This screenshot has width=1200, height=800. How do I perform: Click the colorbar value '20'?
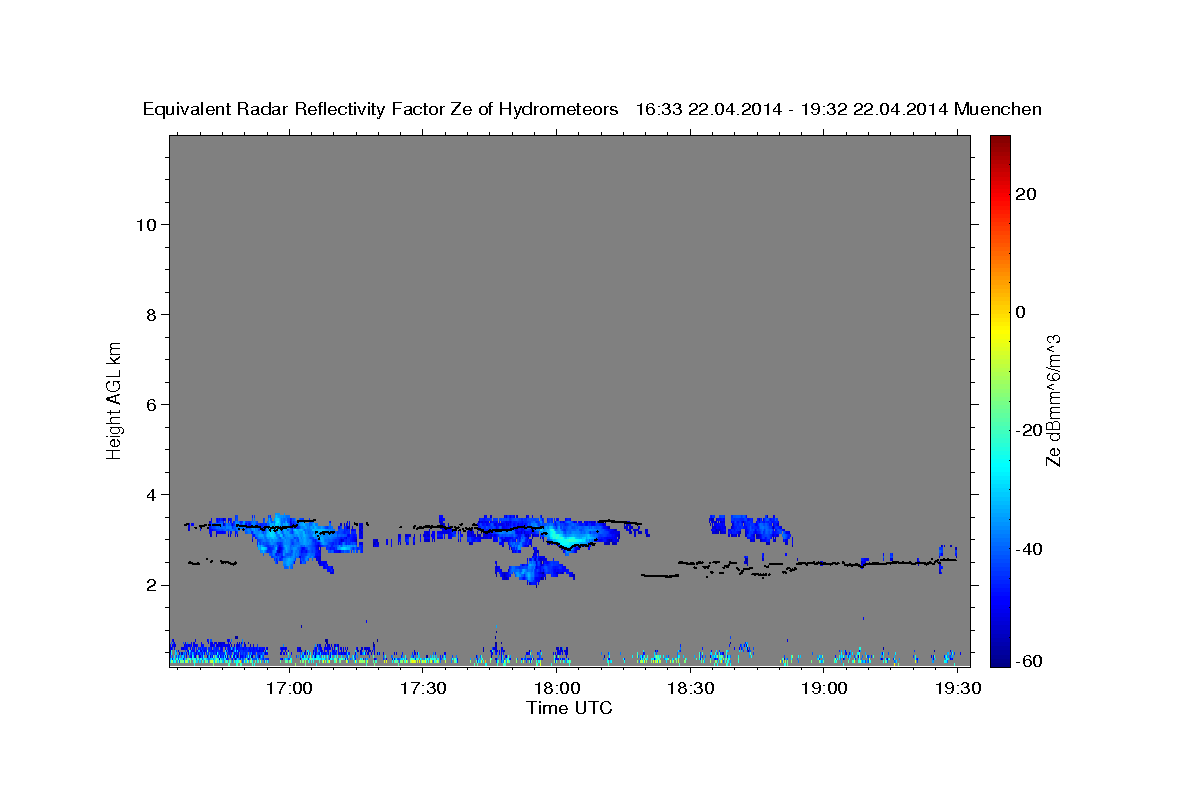pos(1026,194)
